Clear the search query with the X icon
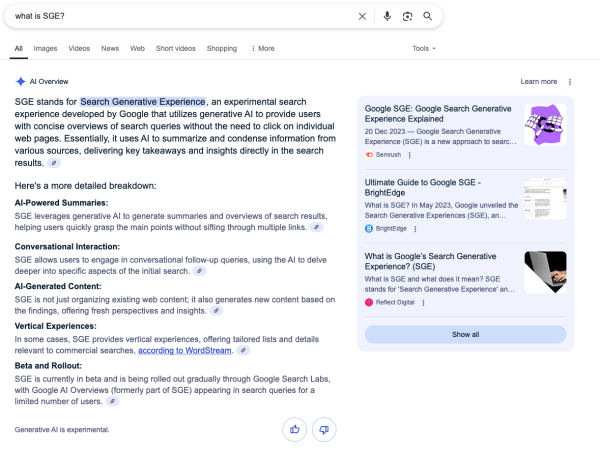The height and width of the screenshot is (450, 600). pos(362,16)
